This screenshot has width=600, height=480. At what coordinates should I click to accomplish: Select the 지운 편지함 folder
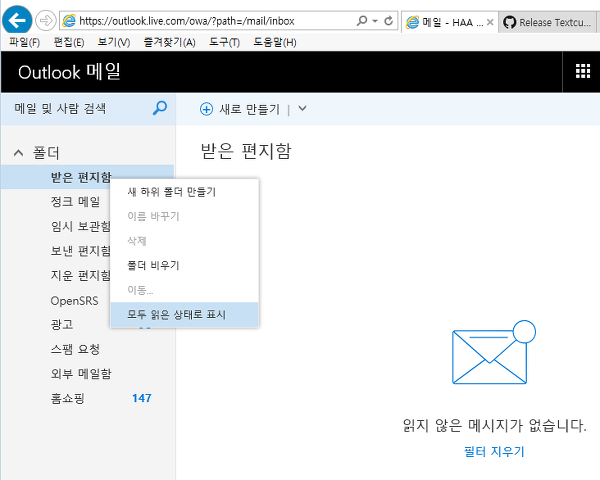point(81,275)
